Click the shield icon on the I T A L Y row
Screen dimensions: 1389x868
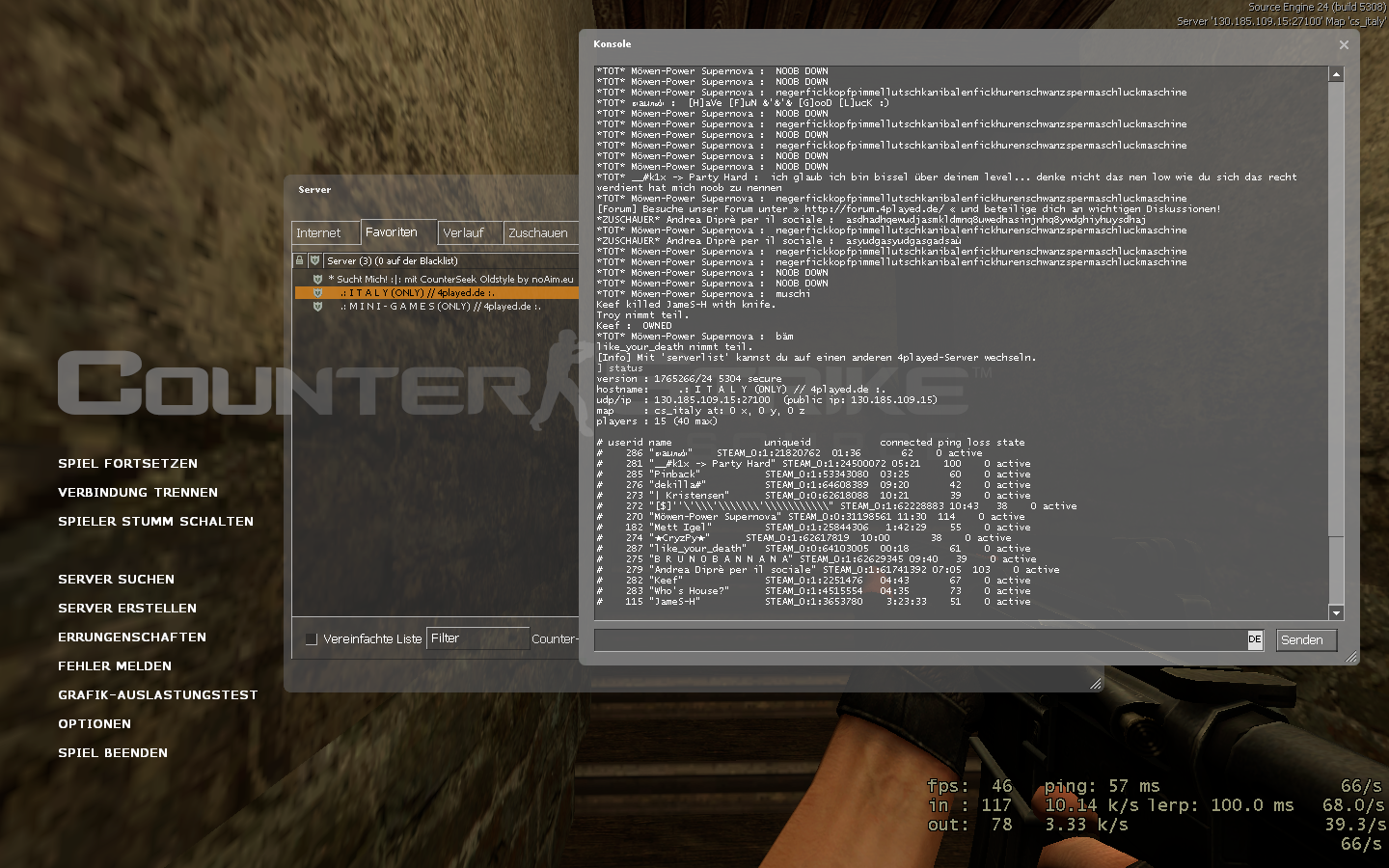317,292
